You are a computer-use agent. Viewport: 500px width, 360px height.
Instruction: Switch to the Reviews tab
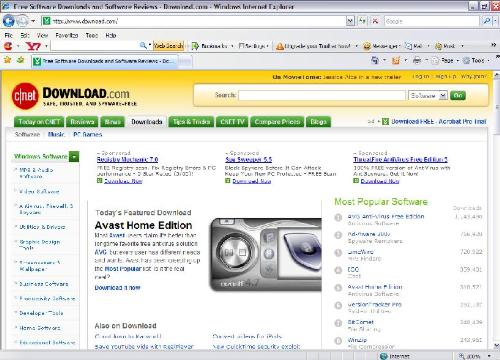pyautogui.click(x=82, y=122)
